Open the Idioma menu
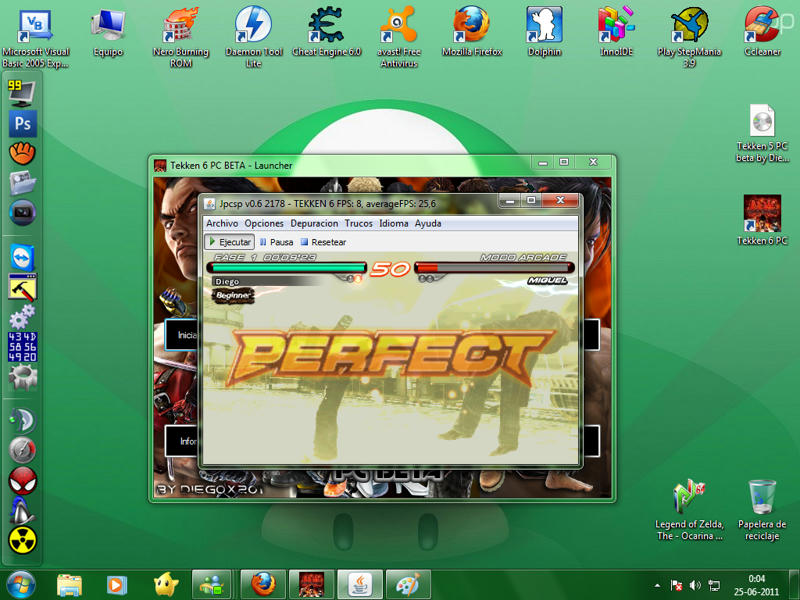Image resolution: width=800 pixels, height=600 pixels. click(393, 223)
